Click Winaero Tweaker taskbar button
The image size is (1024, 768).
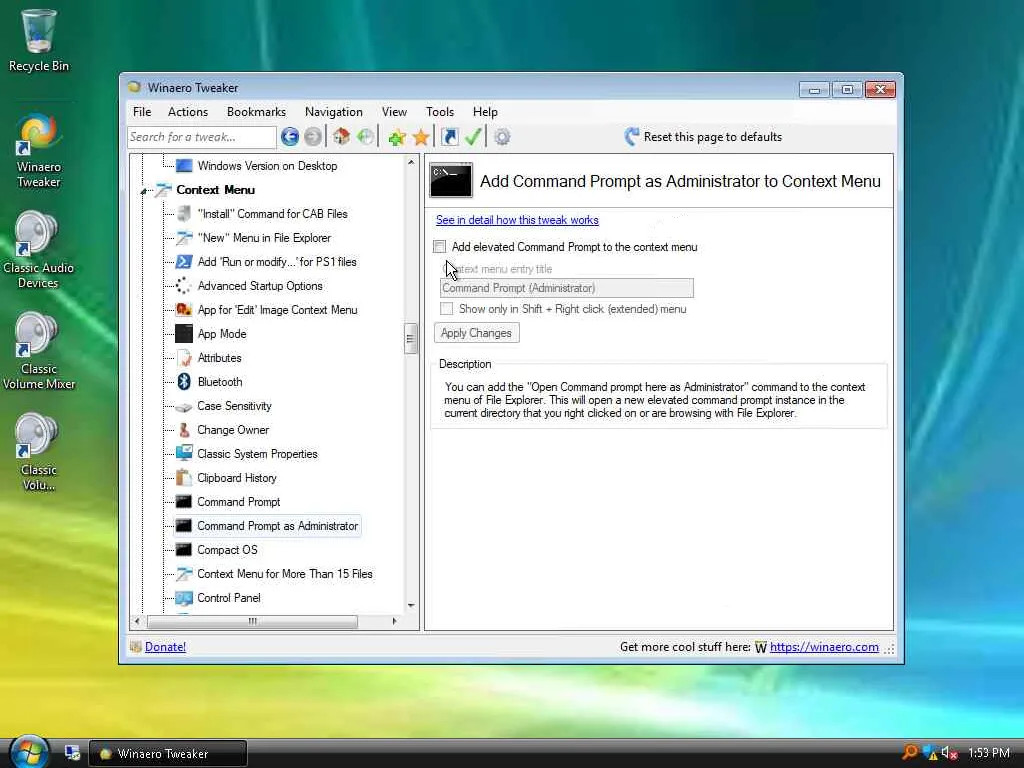[168, 754]
